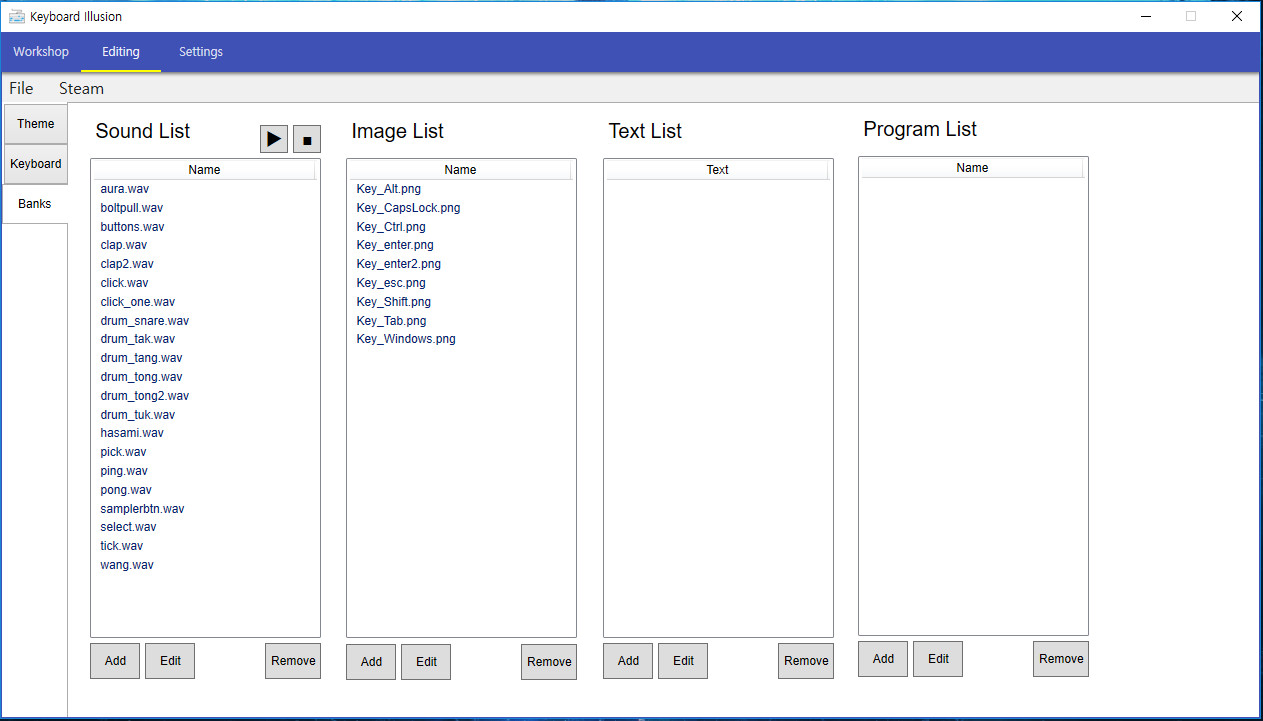Select the clap.wav sound entry
Screen dimensions: 1263x721
tap(123, 244)
